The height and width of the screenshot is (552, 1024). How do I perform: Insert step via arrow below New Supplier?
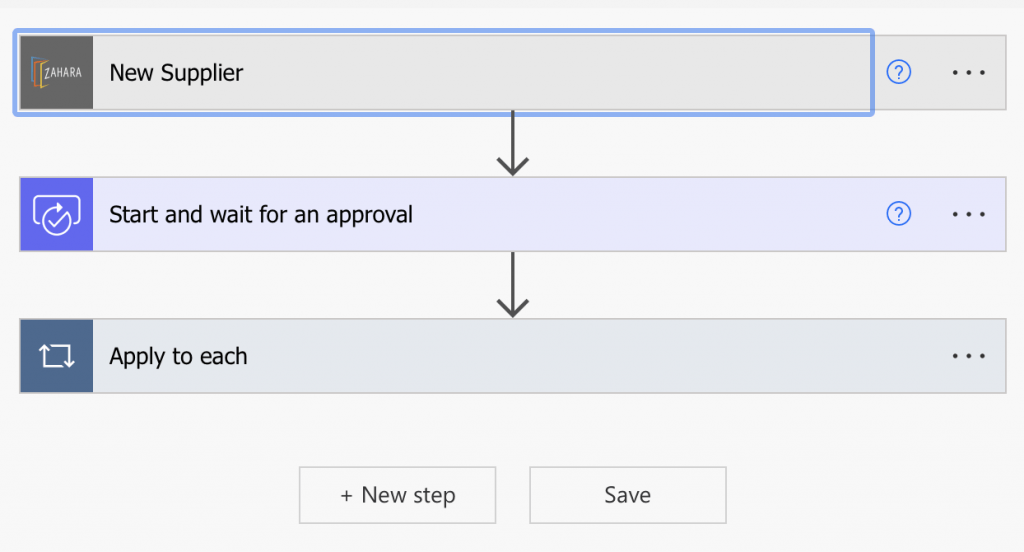coord(513,143)
